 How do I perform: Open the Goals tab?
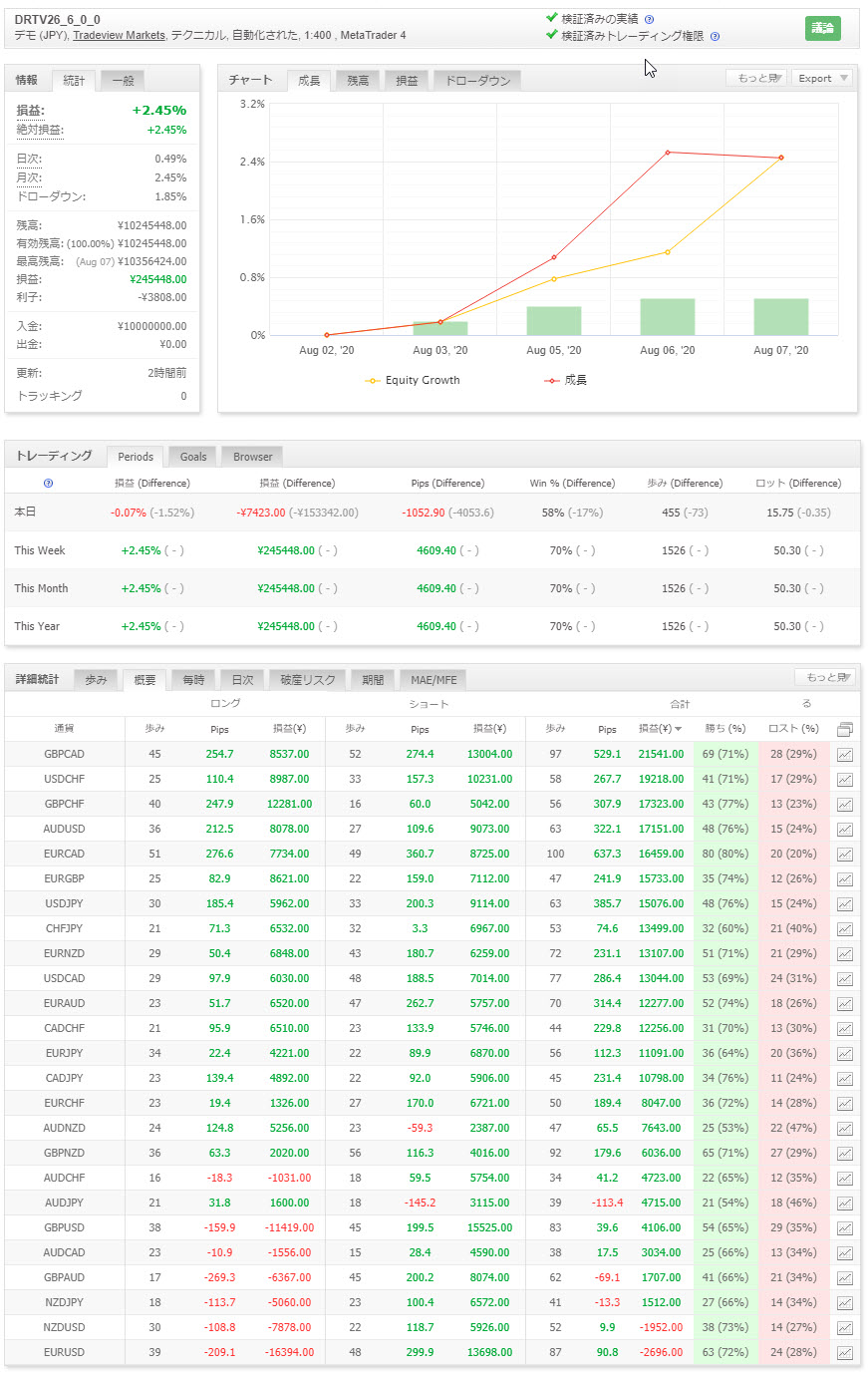click(193, 457)
